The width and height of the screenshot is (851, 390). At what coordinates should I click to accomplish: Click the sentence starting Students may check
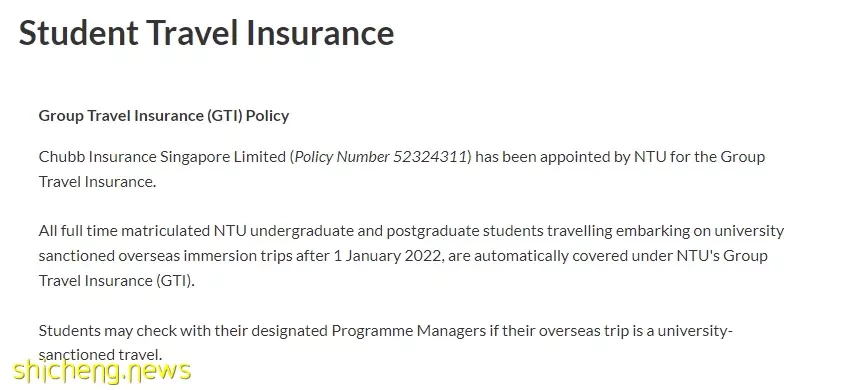point(386,343)
